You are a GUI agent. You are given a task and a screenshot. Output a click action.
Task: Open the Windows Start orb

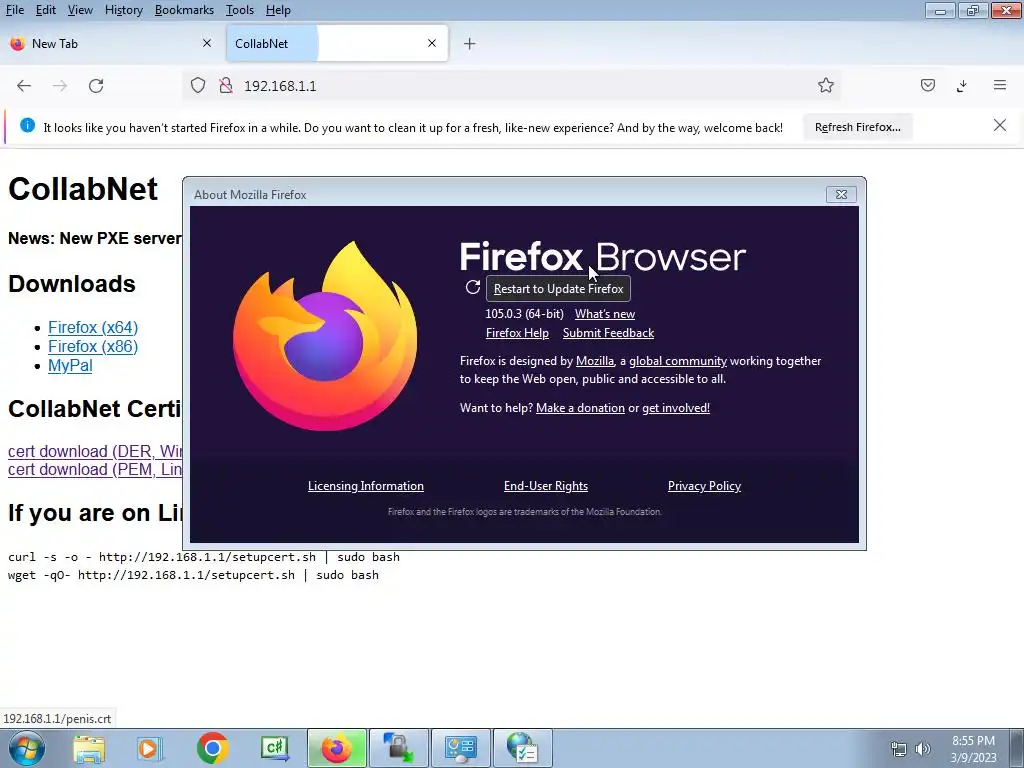pyautogui.click(x=27, y=748)
